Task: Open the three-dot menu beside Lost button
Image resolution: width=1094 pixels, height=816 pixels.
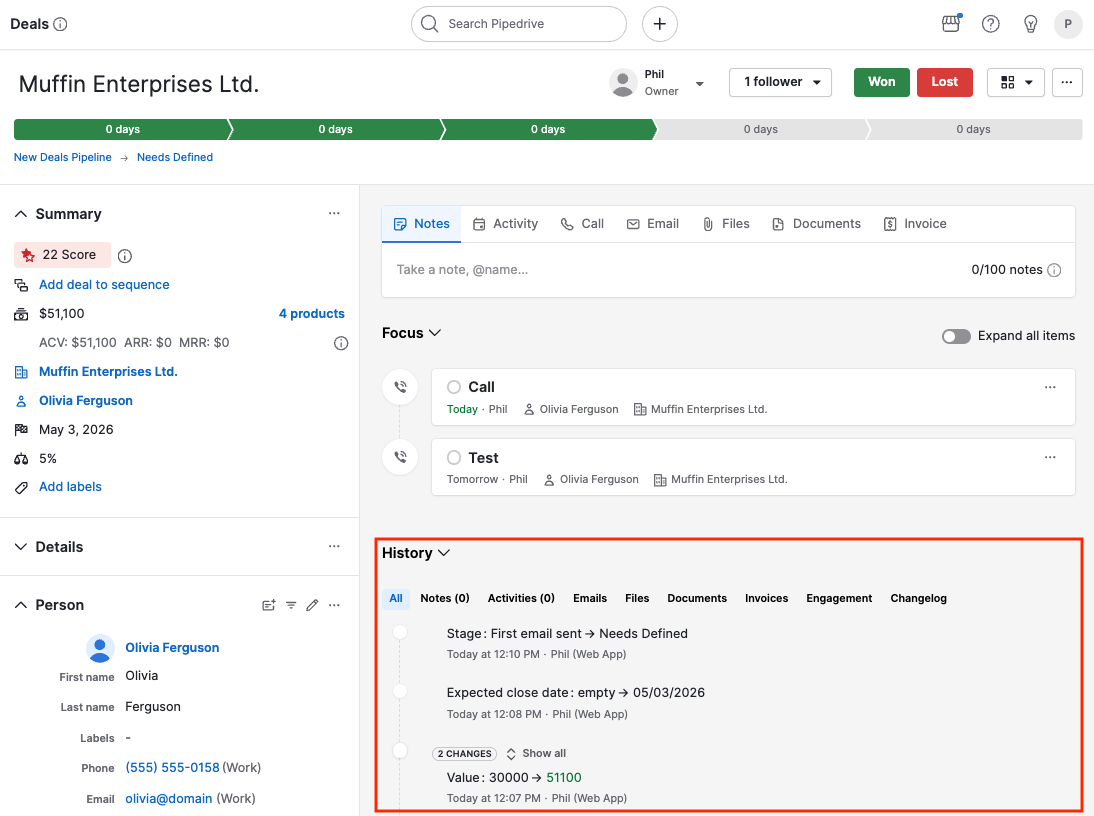Action: [1067, 82]
